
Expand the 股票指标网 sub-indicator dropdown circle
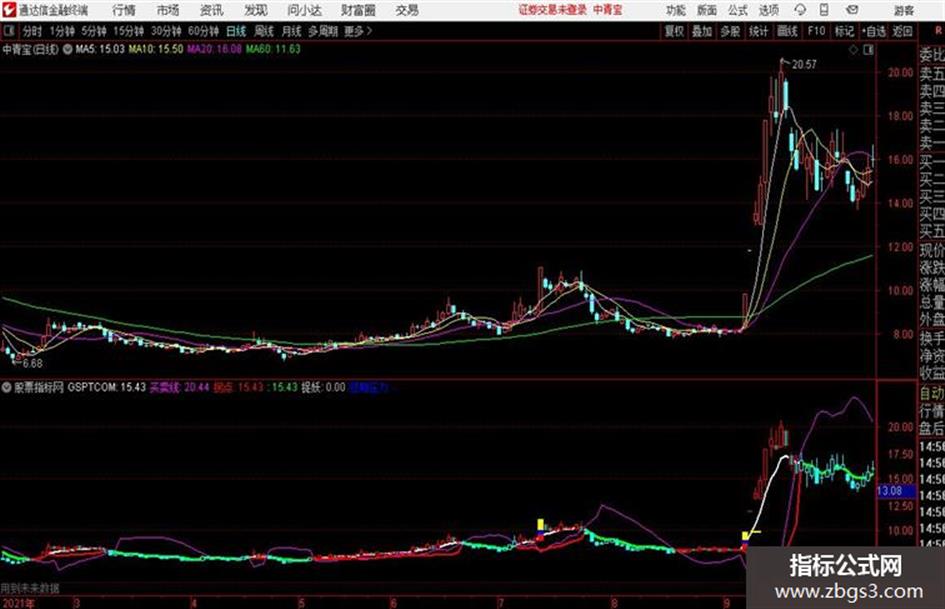[7, 387]
